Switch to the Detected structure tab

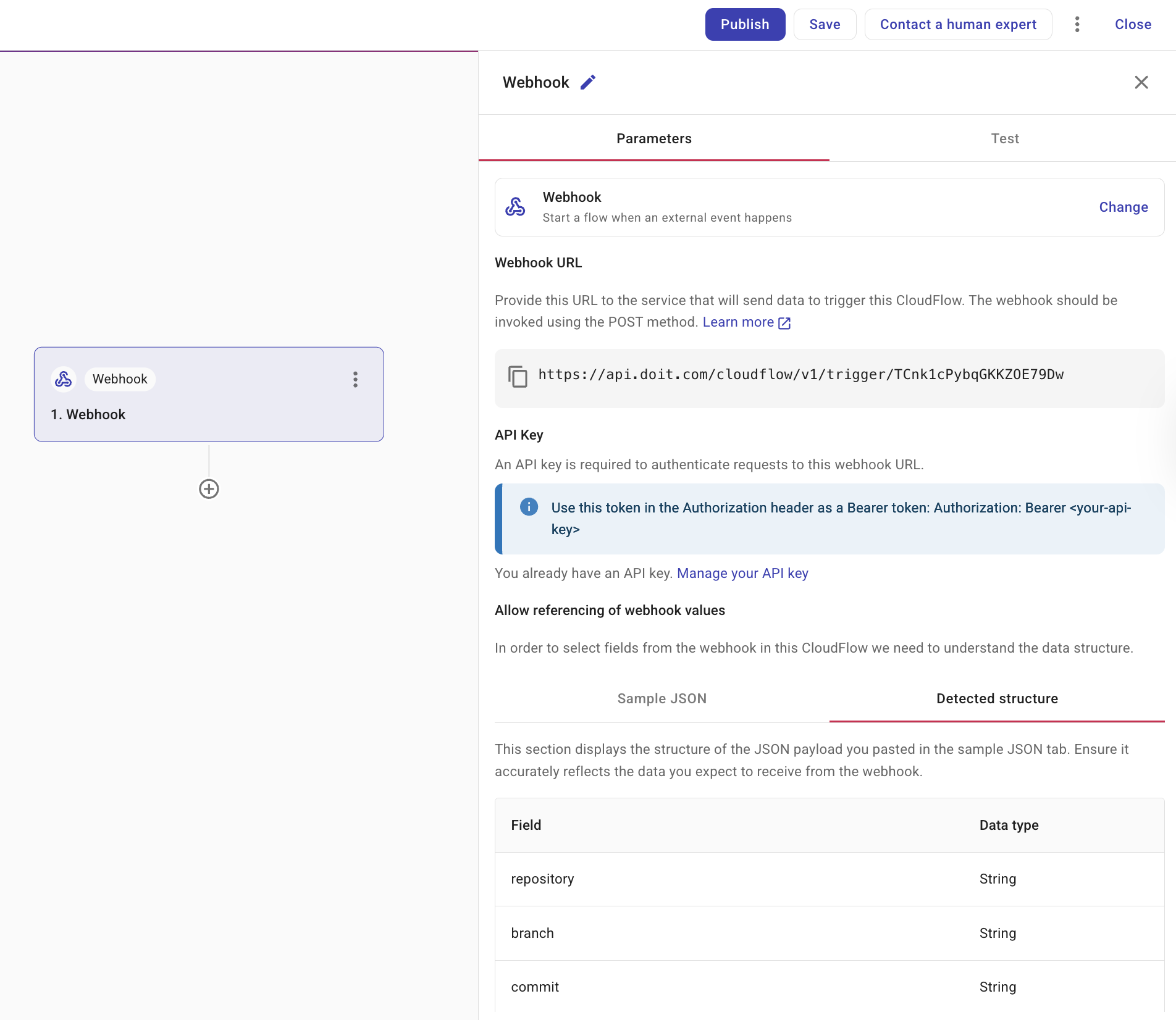pyautogui.click(x=996, y=698)
